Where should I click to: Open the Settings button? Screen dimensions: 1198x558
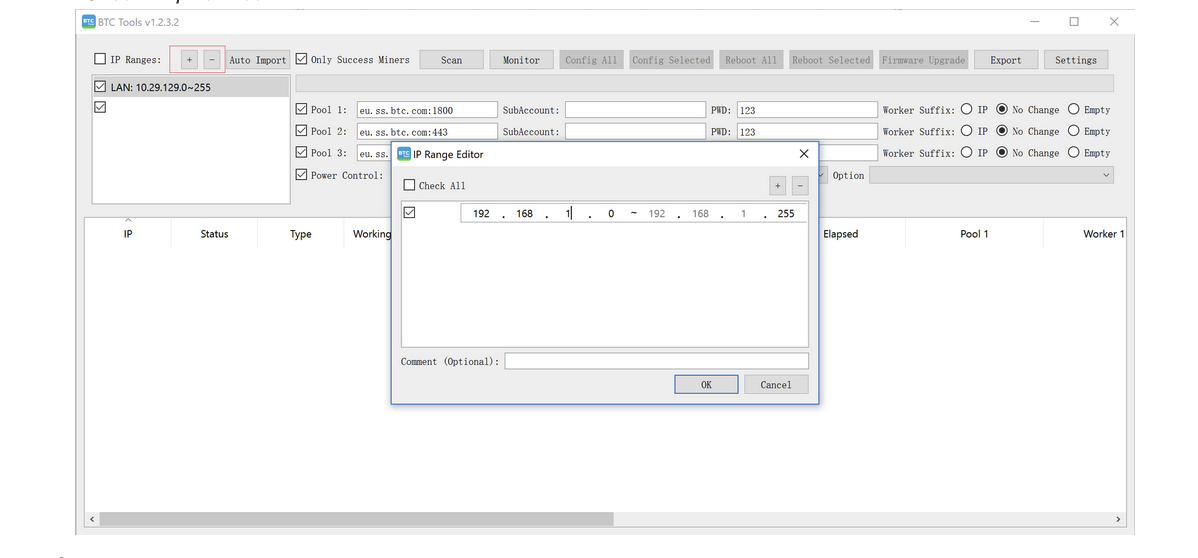[1075, 60]
